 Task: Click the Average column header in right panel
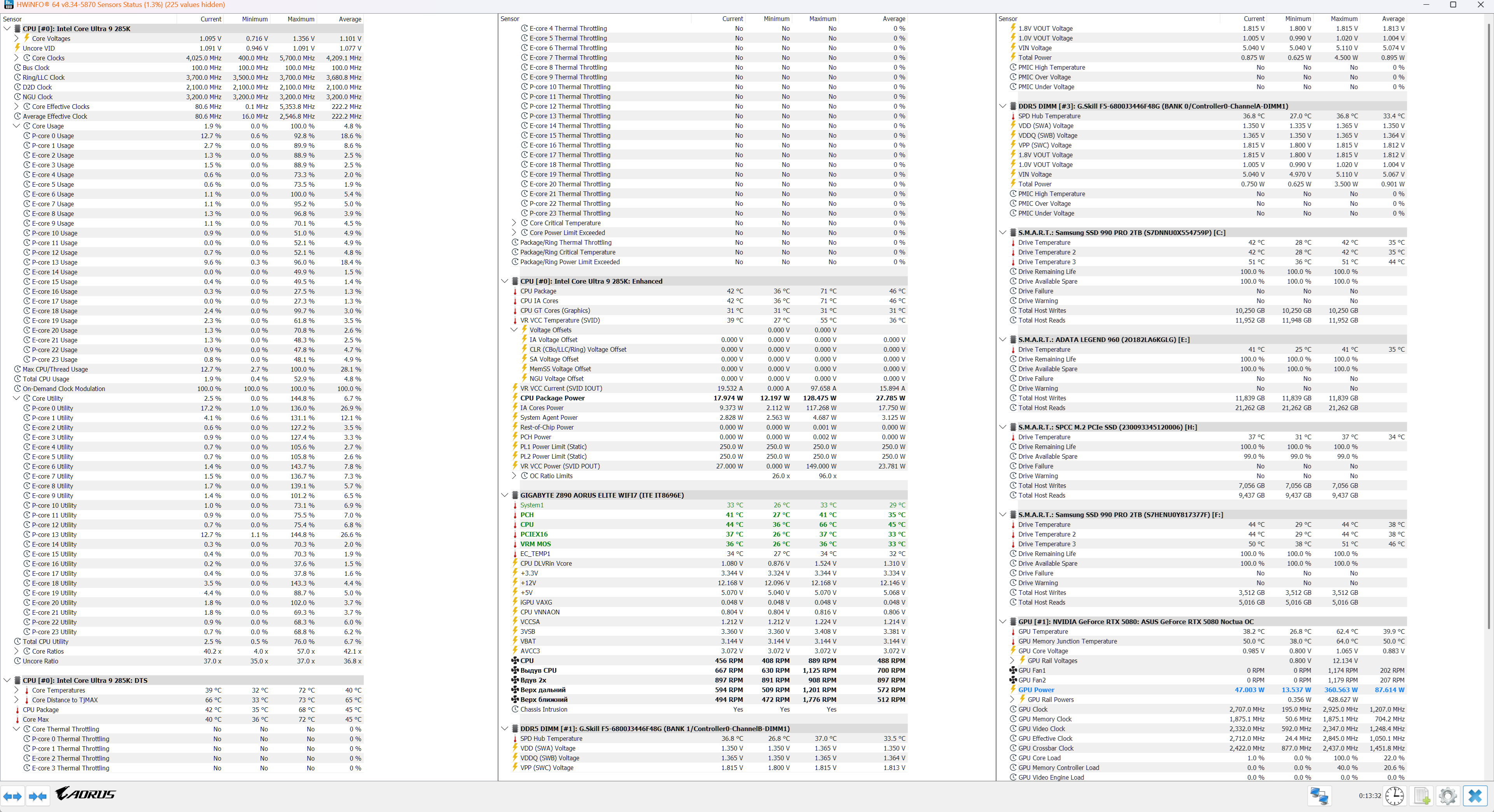tap(1392, 19)
